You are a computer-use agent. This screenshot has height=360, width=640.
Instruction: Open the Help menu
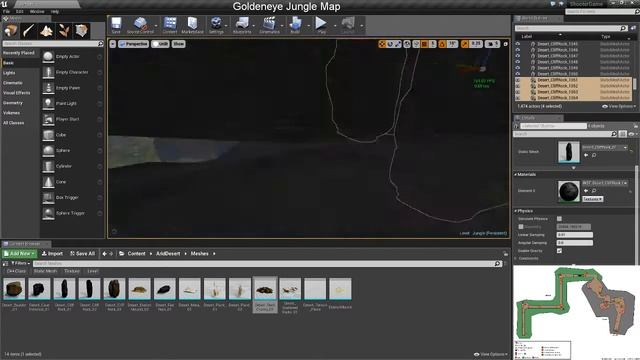pos(55,12)
